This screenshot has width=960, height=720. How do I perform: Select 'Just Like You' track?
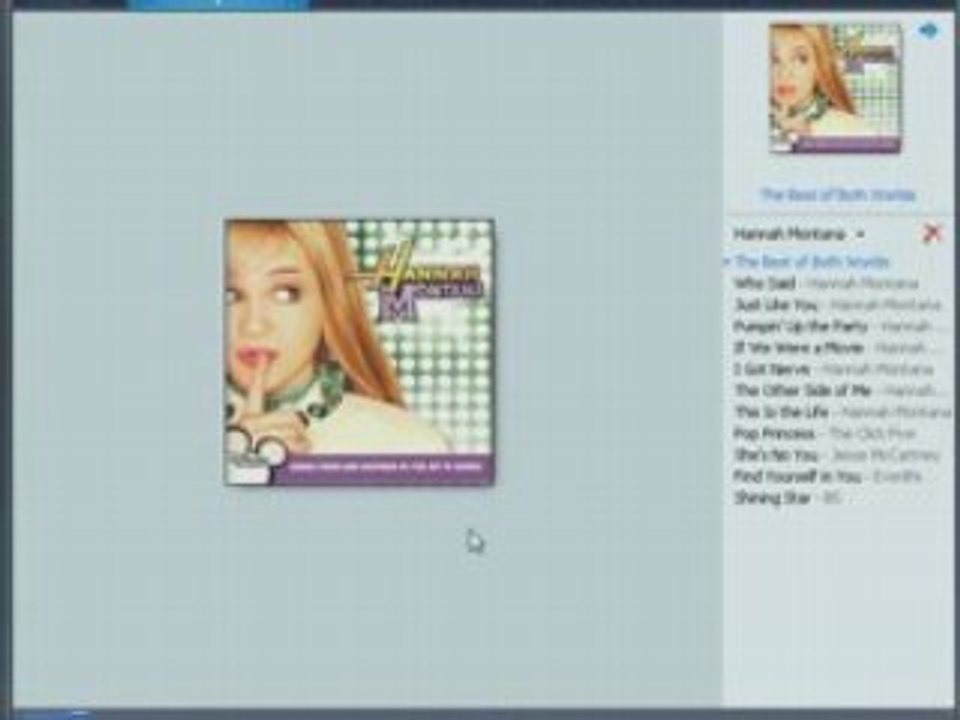pos(838,305)
